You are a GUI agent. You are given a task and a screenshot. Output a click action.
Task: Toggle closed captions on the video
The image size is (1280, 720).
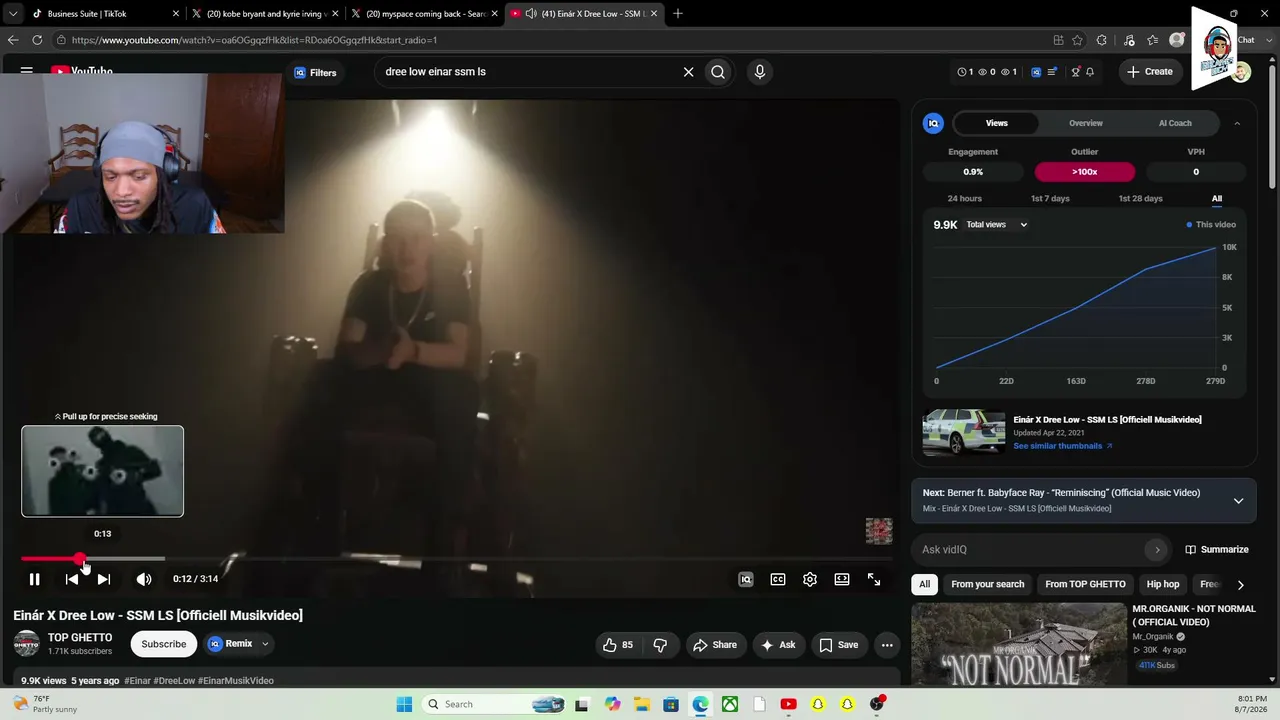778,579
